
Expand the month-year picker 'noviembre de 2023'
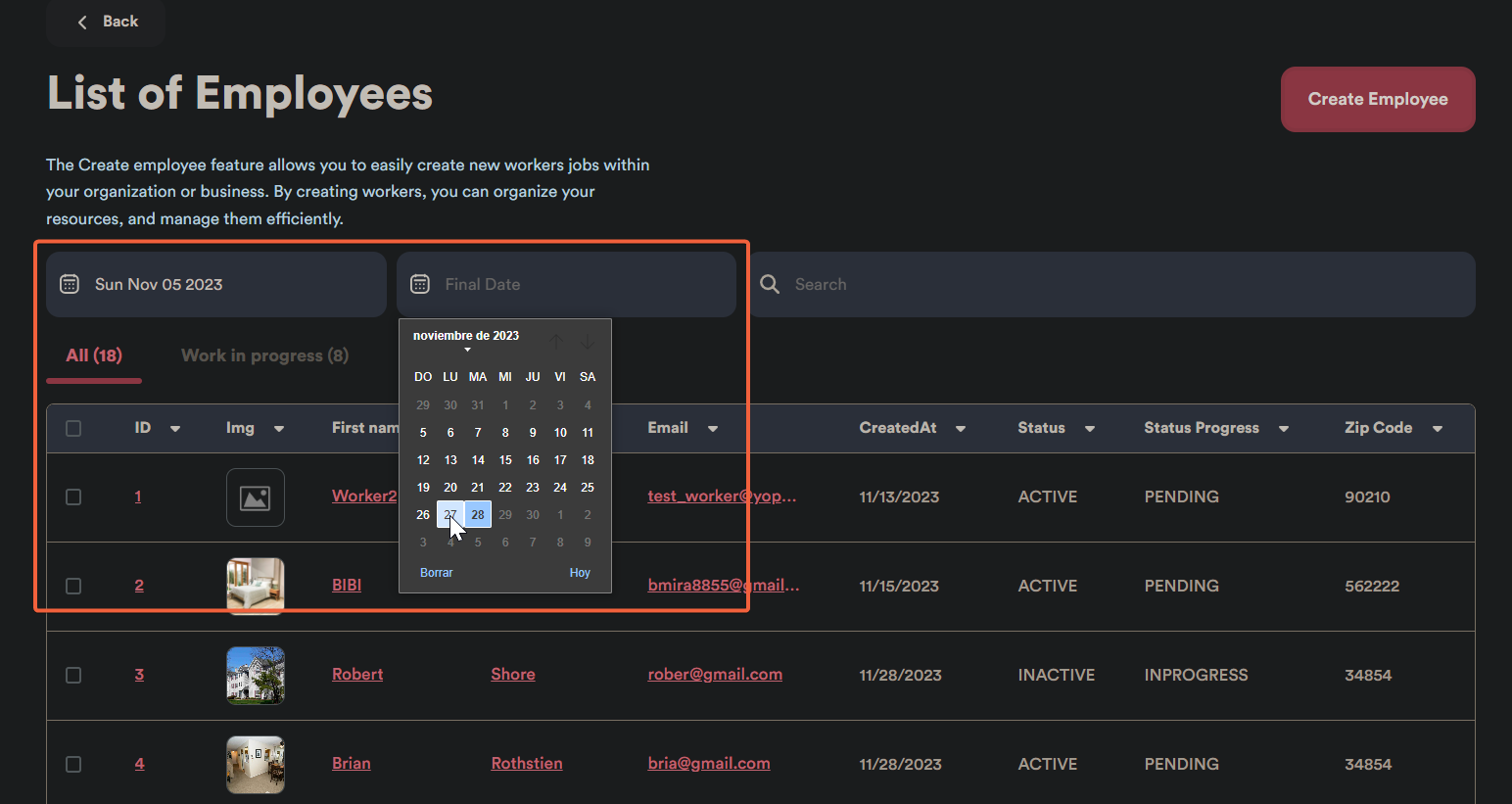[466, 337]
